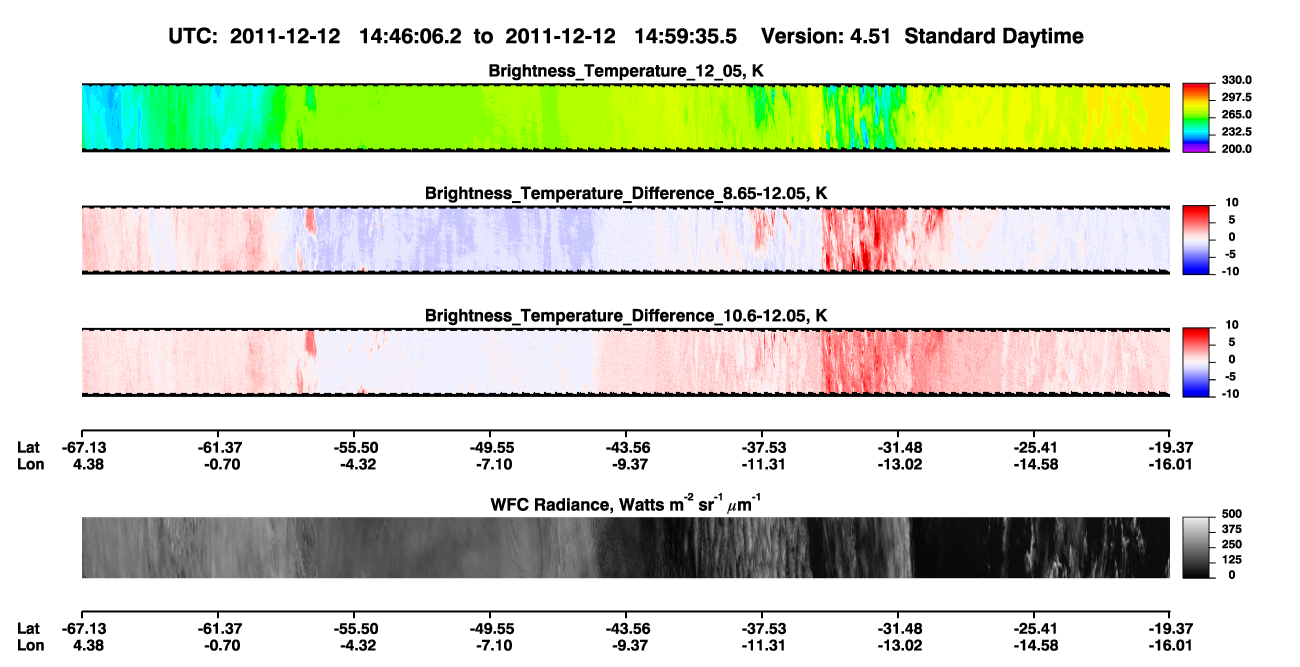Click the red-blue colorbar of the 8.65-12.05 panel
The width and height of the screenshot is (1300, 667).
(x=1197, y=238)
